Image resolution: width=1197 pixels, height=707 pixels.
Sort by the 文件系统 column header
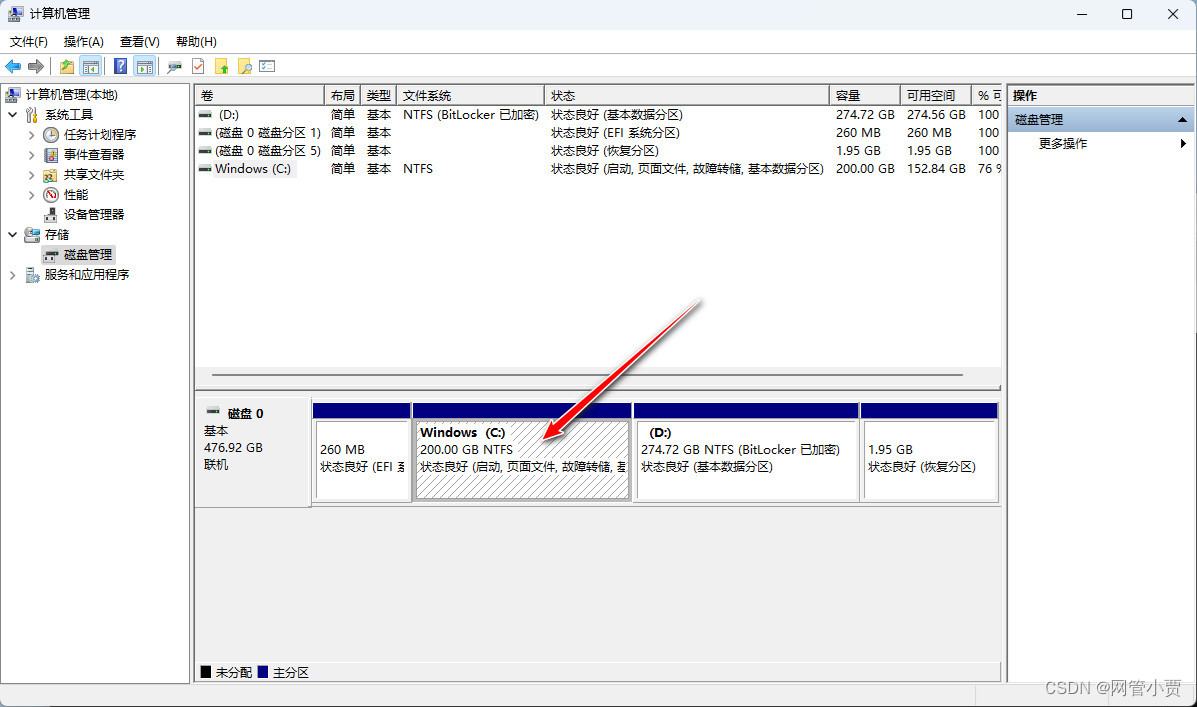[x=470, y=95]
